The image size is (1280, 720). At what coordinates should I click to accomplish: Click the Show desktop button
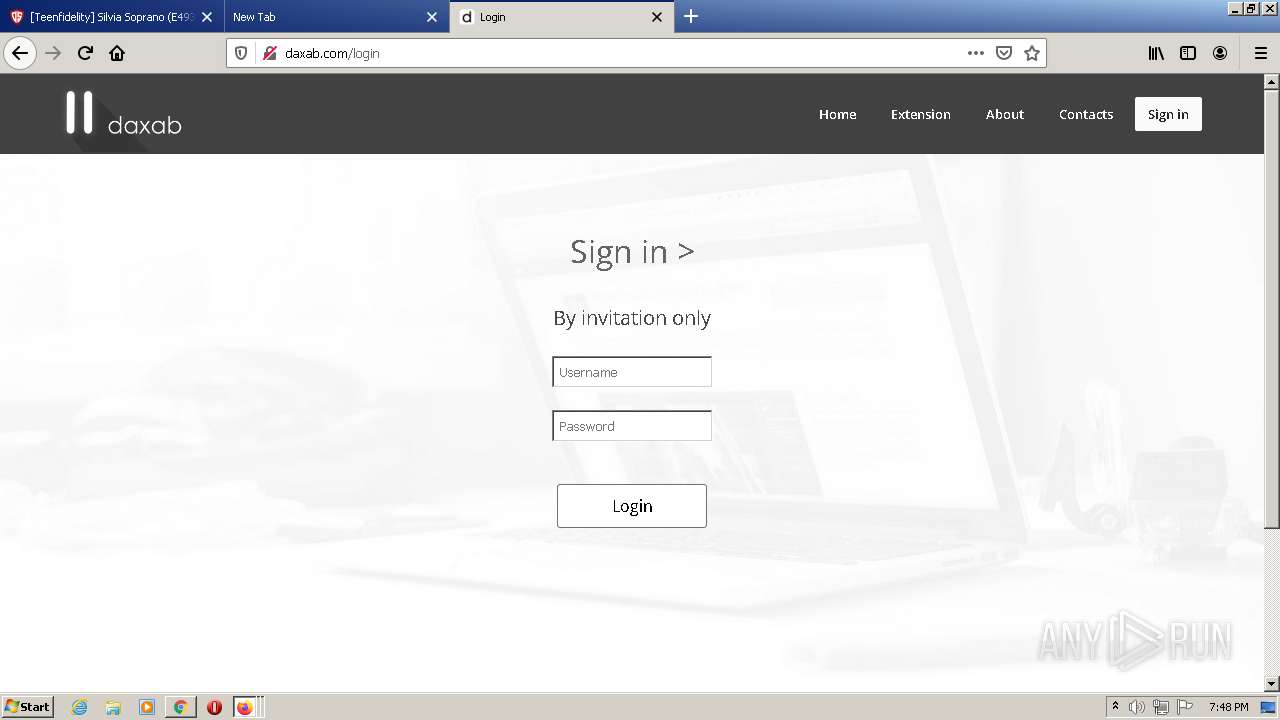pyautogui.click(x=1270, y=707)
